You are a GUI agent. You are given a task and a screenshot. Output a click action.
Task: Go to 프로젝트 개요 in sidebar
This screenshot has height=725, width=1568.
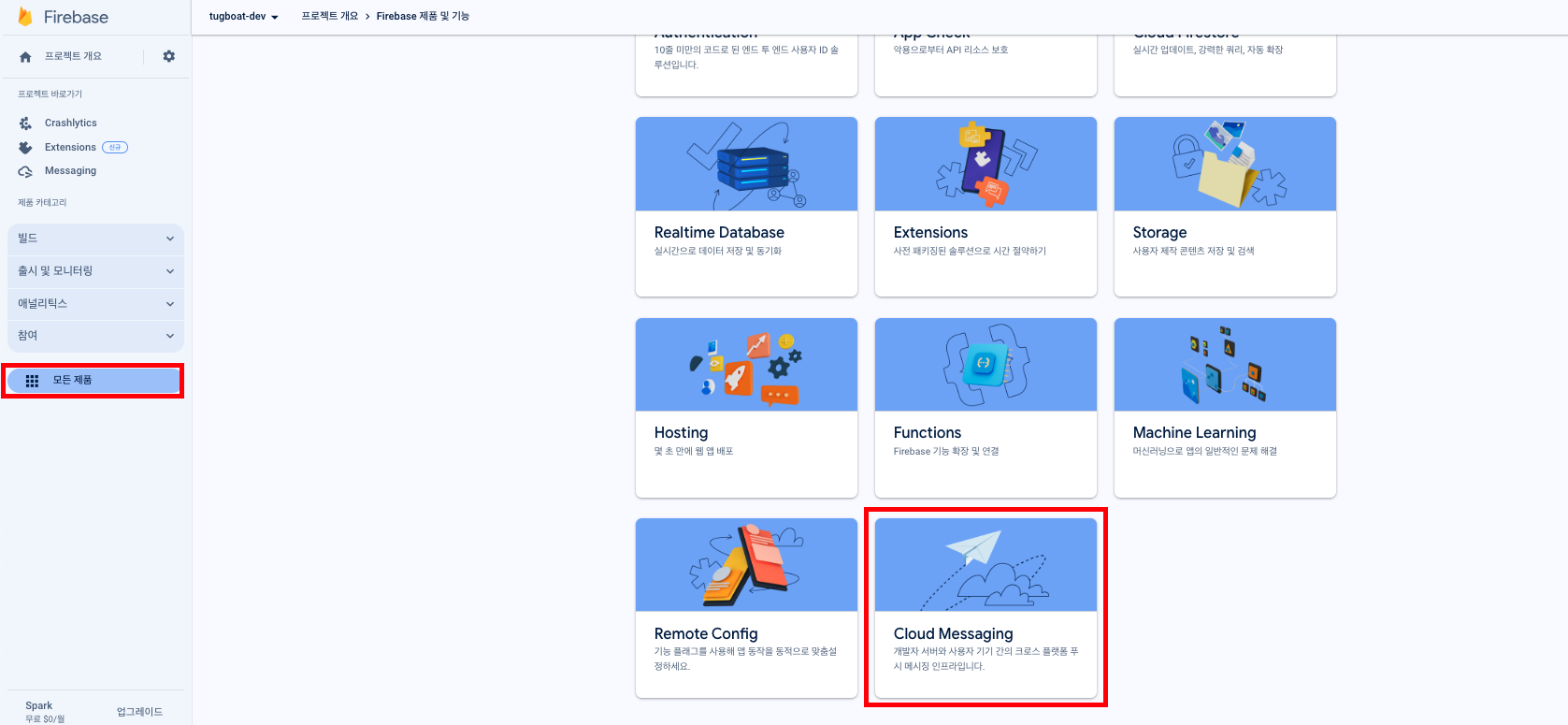(73, 56)
